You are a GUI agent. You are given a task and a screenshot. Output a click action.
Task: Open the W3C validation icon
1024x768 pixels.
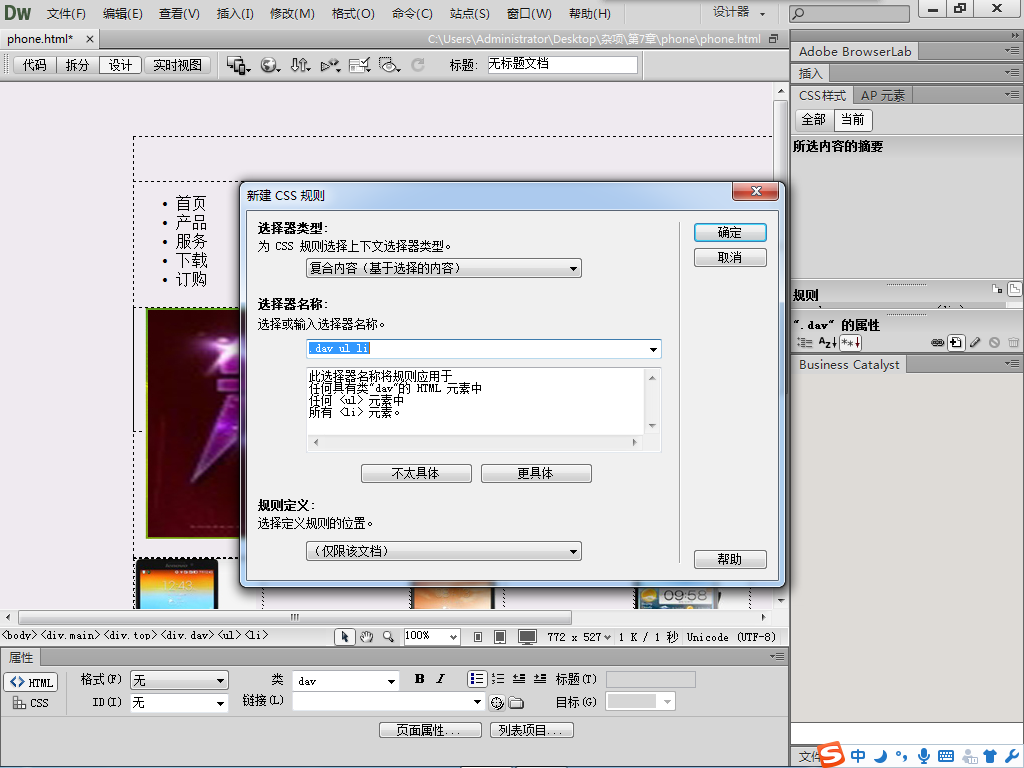[x=330, y=65]
